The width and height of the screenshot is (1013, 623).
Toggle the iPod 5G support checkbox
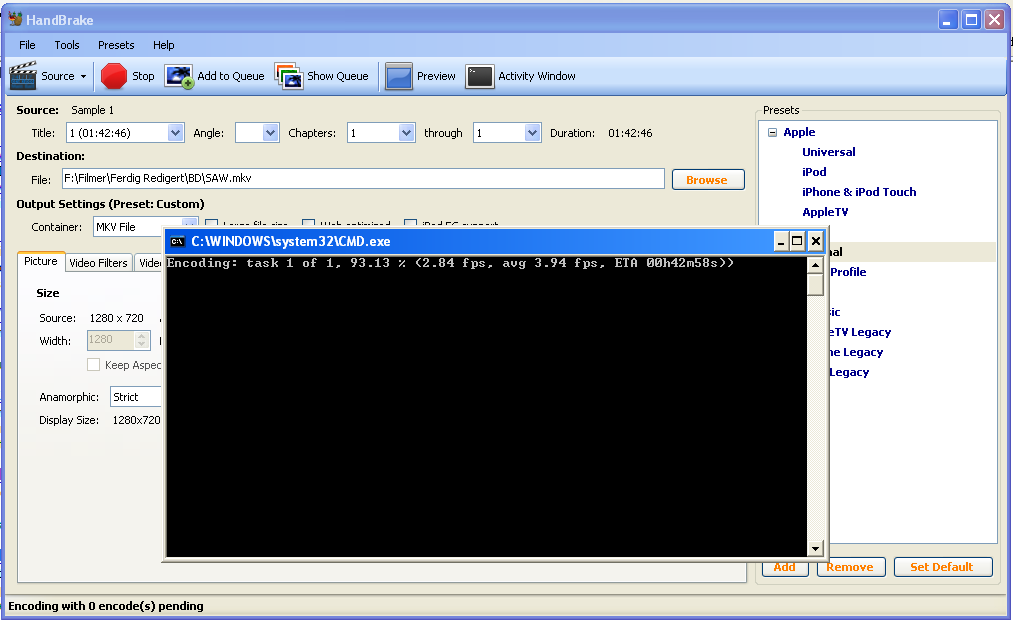410,224
